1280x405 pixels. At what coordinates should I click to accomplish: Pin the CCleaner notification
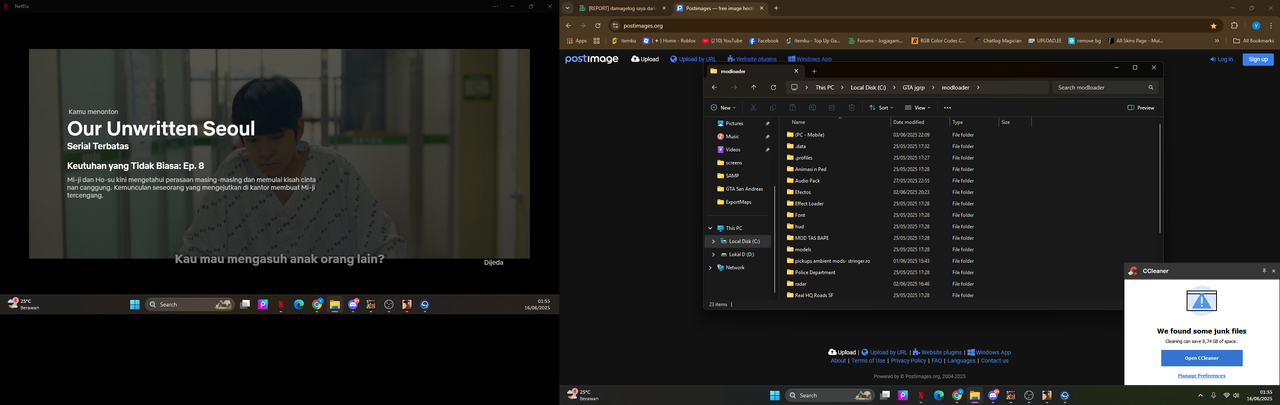[1264, 270]
